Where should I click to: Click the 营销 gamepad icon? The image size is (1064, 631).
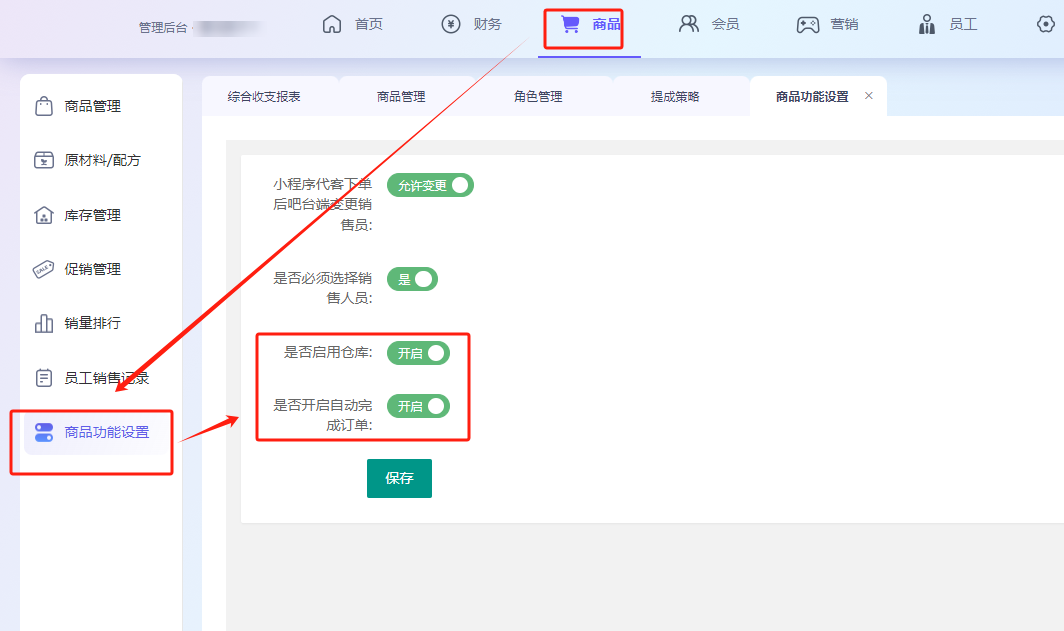(808, 25)
